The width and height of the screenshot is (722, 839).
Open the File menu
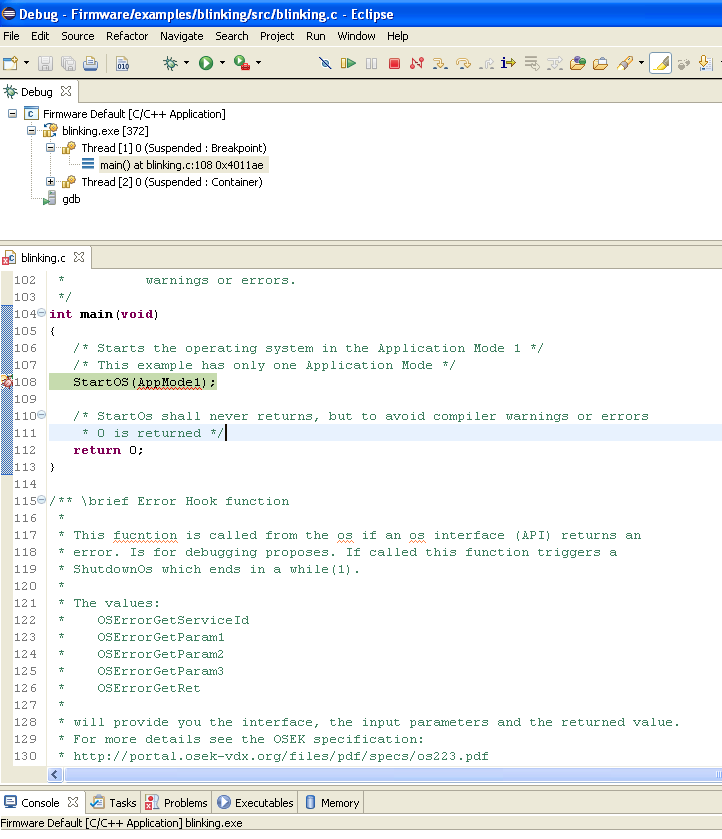click(11, 36)
